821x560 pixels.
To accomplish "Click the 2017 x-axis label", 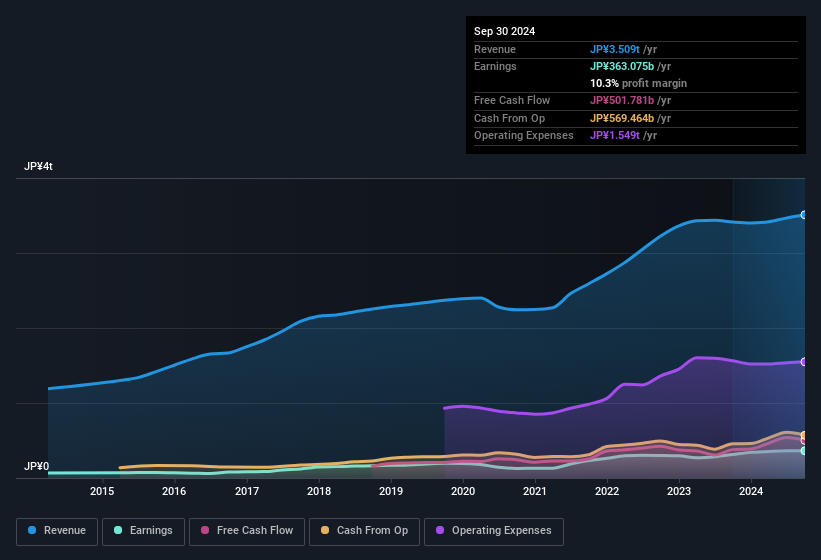I will point(247,491).
